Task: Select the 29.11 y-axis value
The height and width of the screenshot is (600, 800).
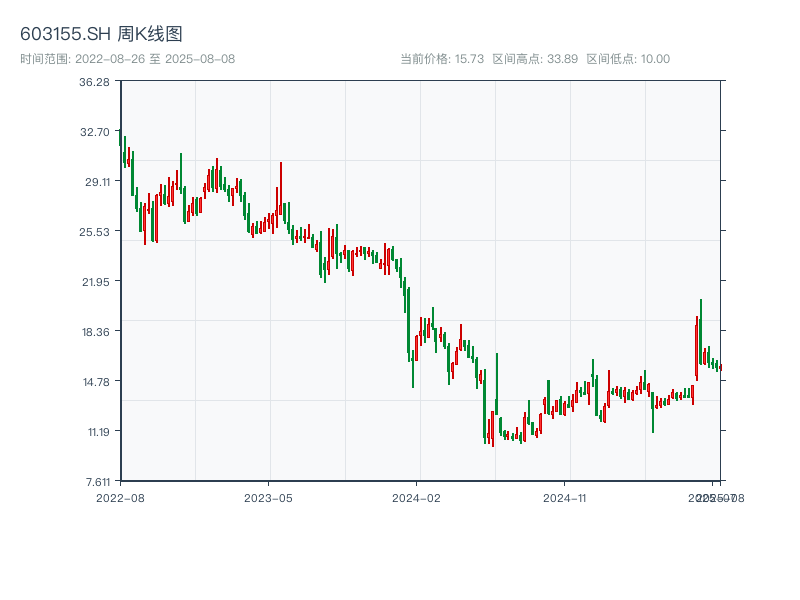Action: click(95, 182)
